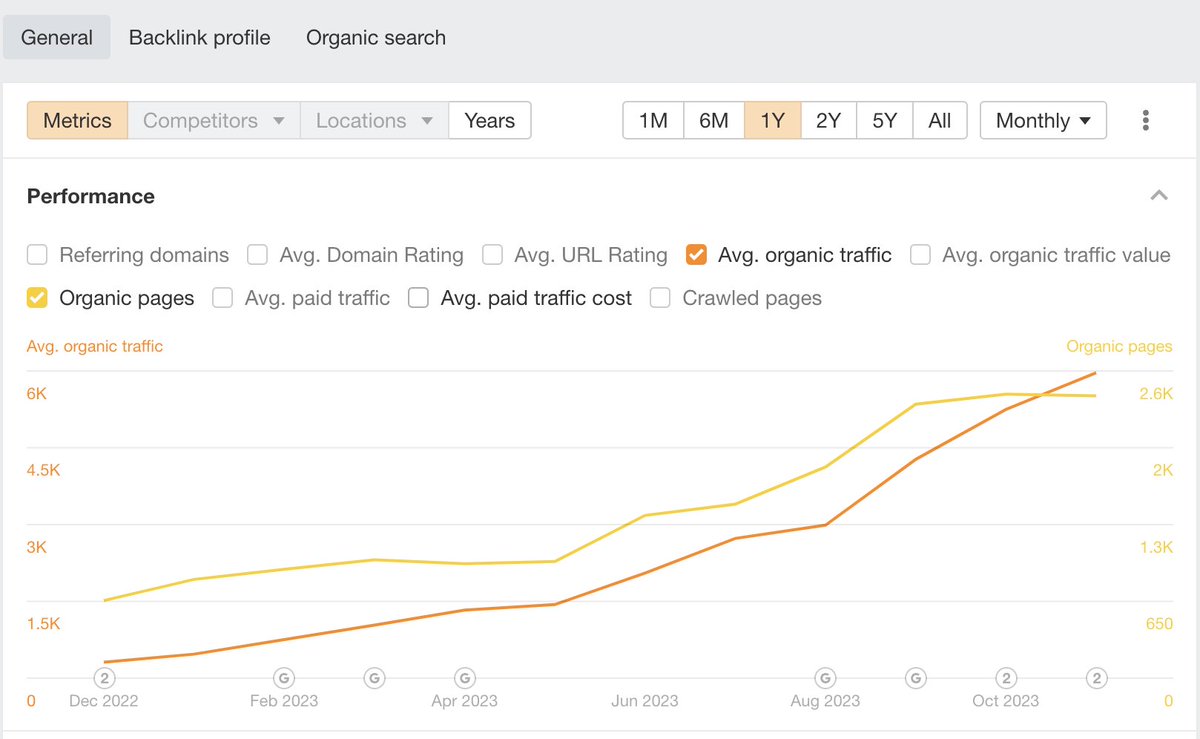Viewport: 1200px width, 739px height.
Task: Click the '2' marker near Oct 2023
Action: tap(1005, 677)
